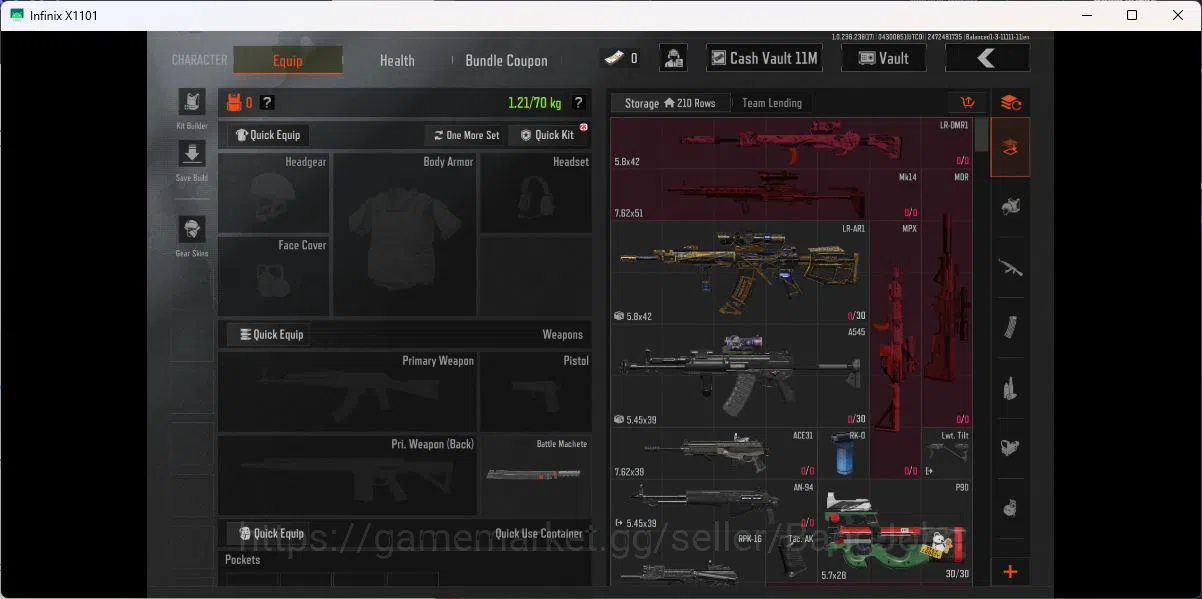Select the all-items category filter

pyautogui.click(x=1010, y=148)
